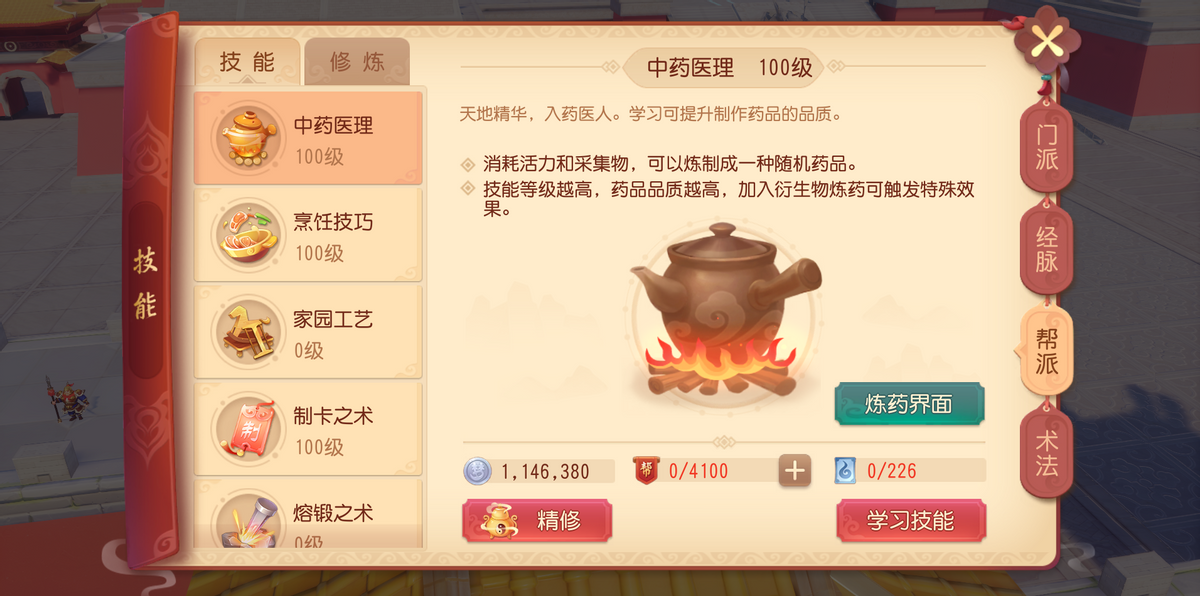Screen dimensions: 1200x596
Task: Switch to the 修炼 tab
Action: (357, 62)
